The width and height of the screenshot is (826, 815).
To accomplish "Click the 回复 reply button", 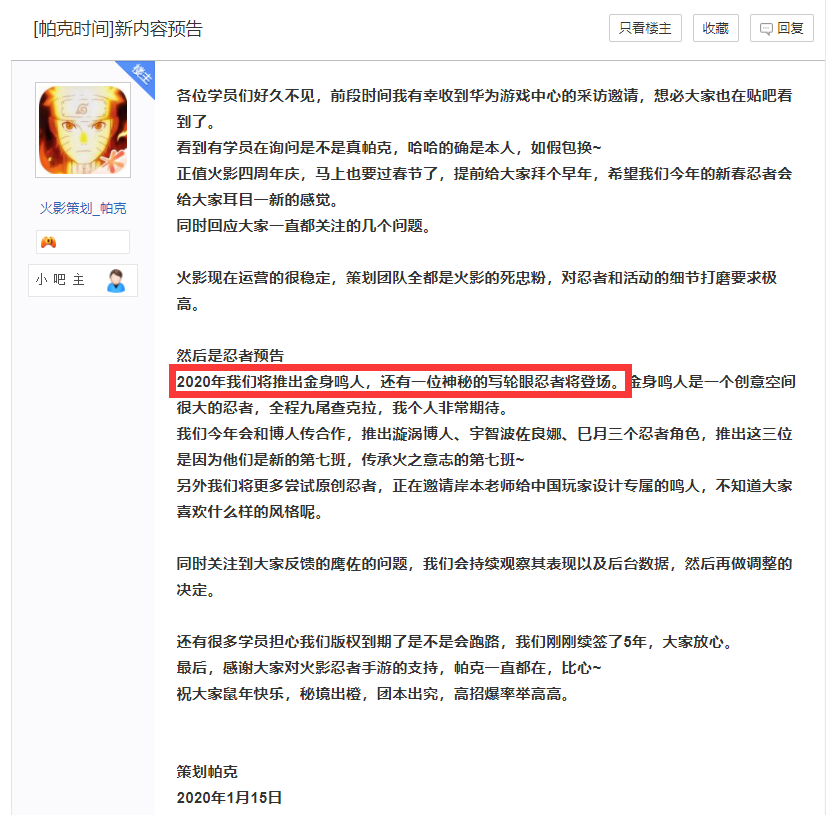I will pos(781,28).
